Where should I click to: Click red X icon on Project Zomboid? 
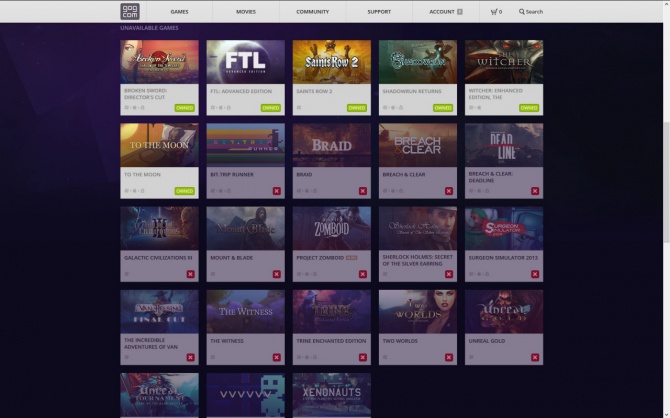click(363, 274)
